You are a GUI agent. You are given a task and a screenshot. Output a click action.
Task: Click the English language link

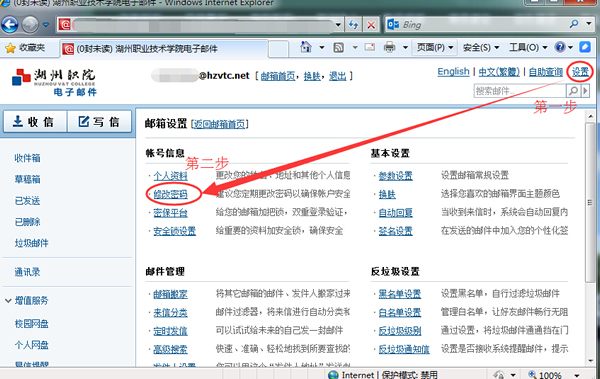pyautogui.click(x=453, y=72)
